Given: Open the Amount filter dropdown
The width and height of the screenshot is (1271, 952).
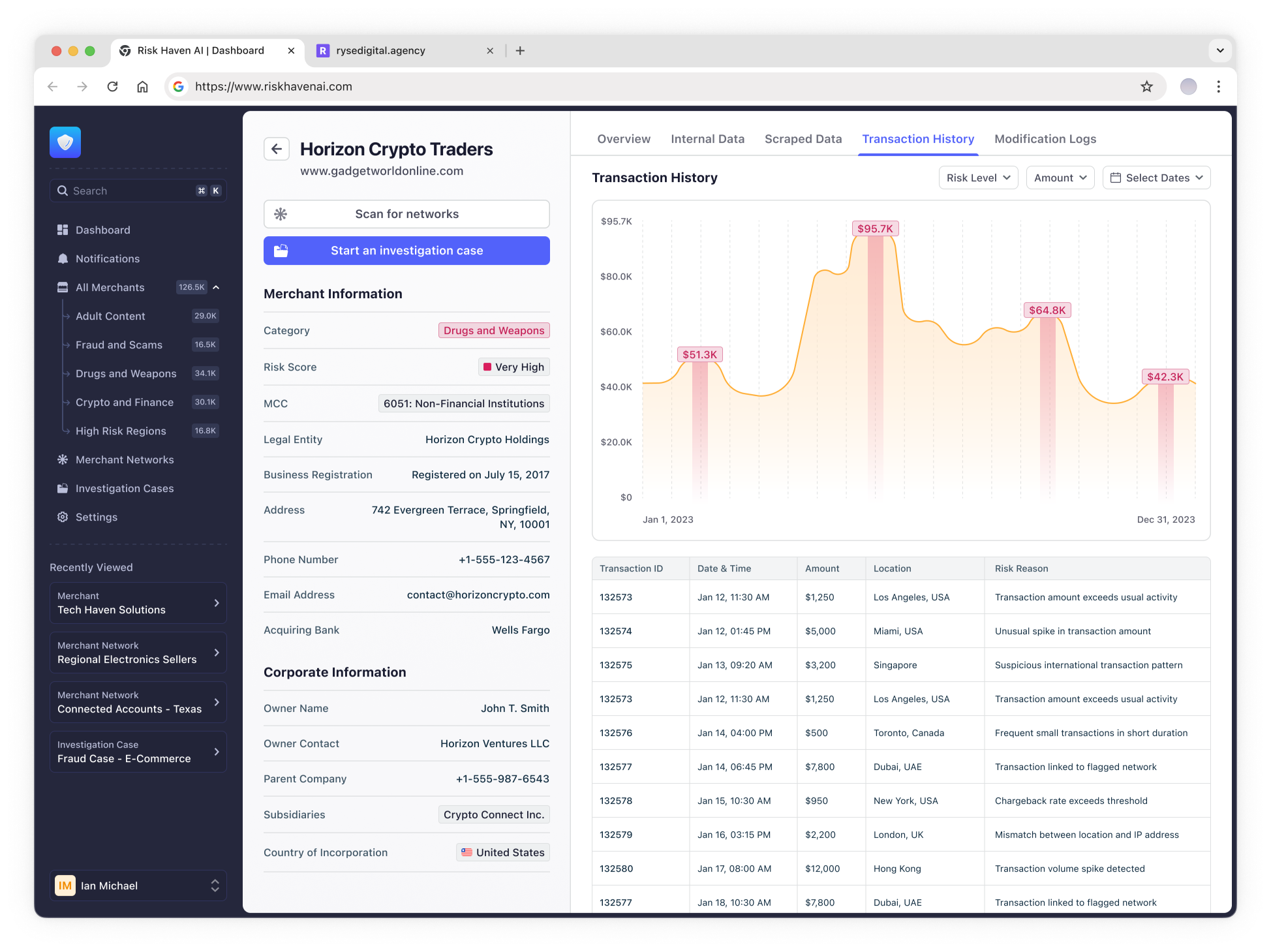Looking at the screenshot, I should pos(1060,178).
